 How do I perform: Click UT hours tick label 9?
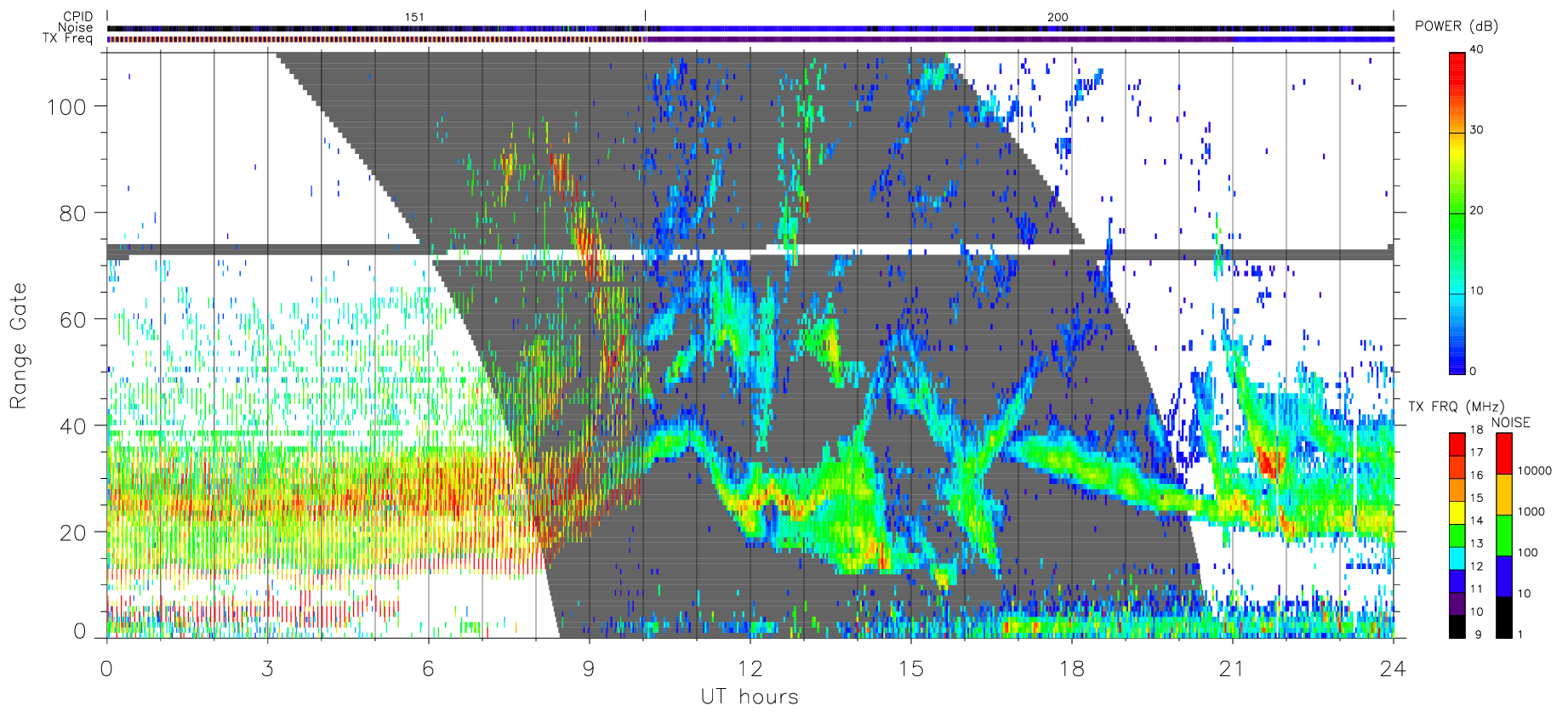(x=589, y=669)
